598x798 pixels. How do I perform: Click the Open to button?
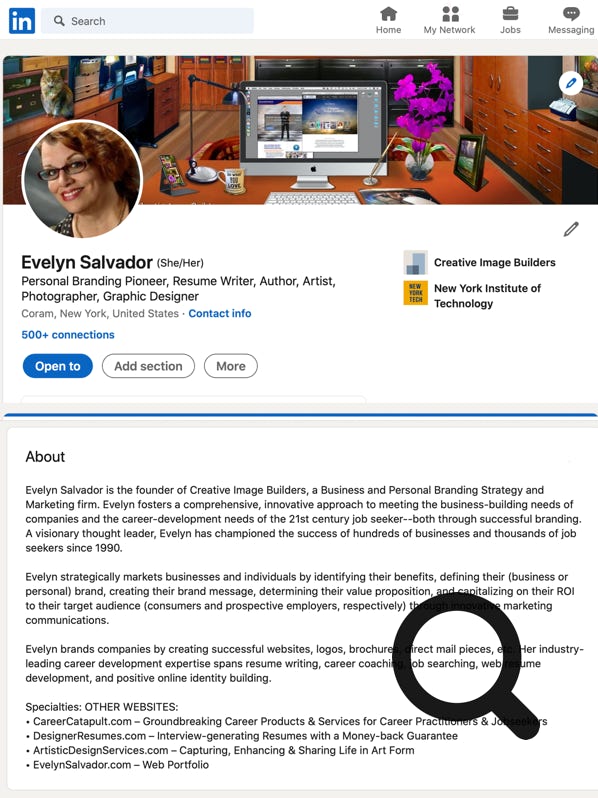coord(58,366)
